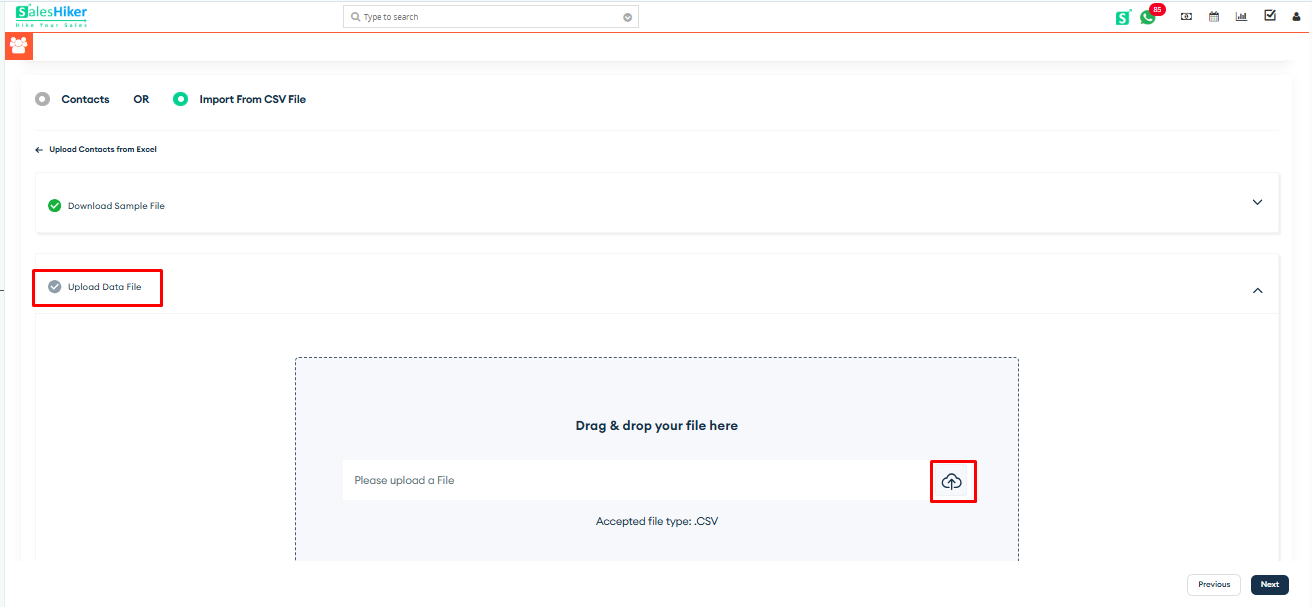The width and height of the screenshot is (1312, 607).
Task: Click the upload cloud button in red box
Action: pos(952,481)
